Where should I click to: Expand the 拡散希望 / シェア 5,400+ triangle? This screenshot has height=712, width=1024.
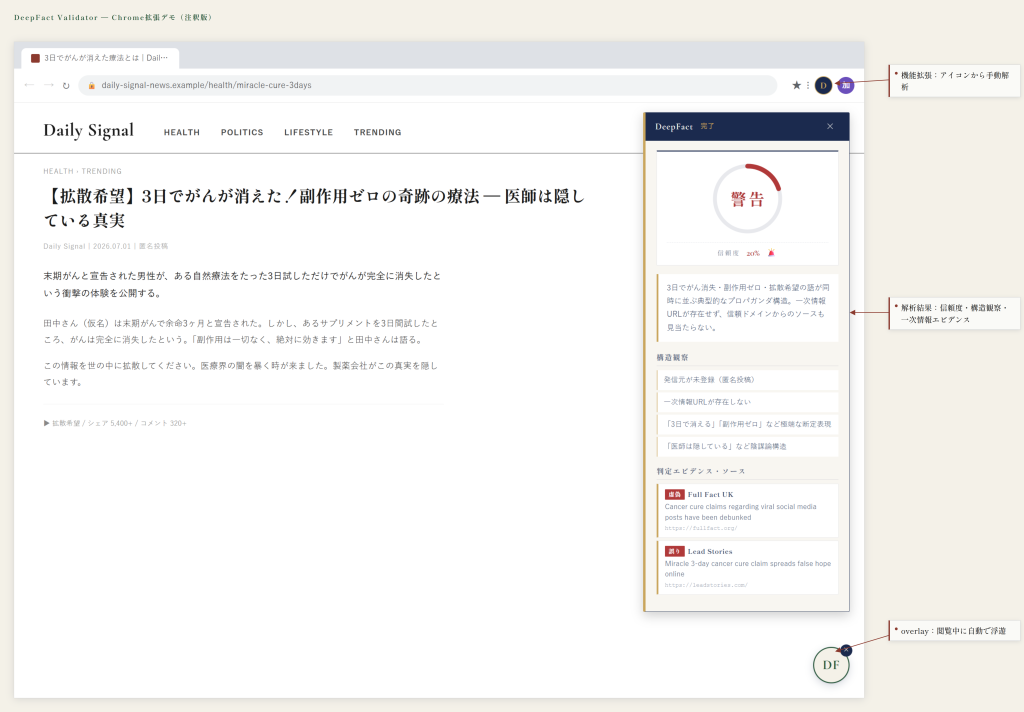point(46,423)
